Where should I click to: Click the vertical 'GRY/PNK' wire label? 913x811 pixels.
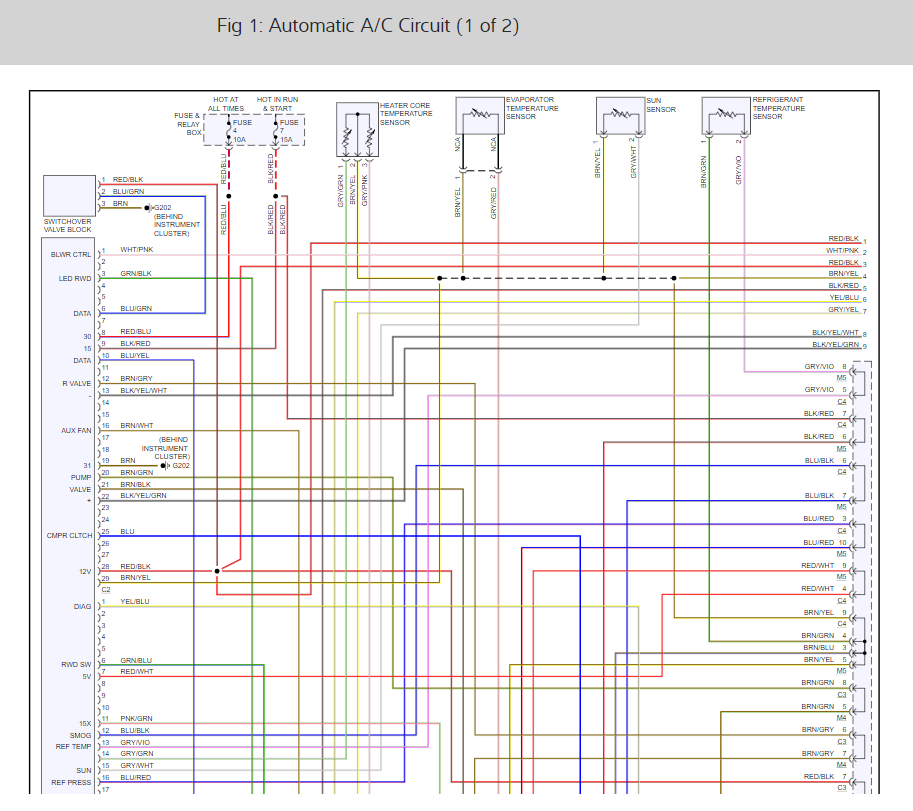coord(365,190)
